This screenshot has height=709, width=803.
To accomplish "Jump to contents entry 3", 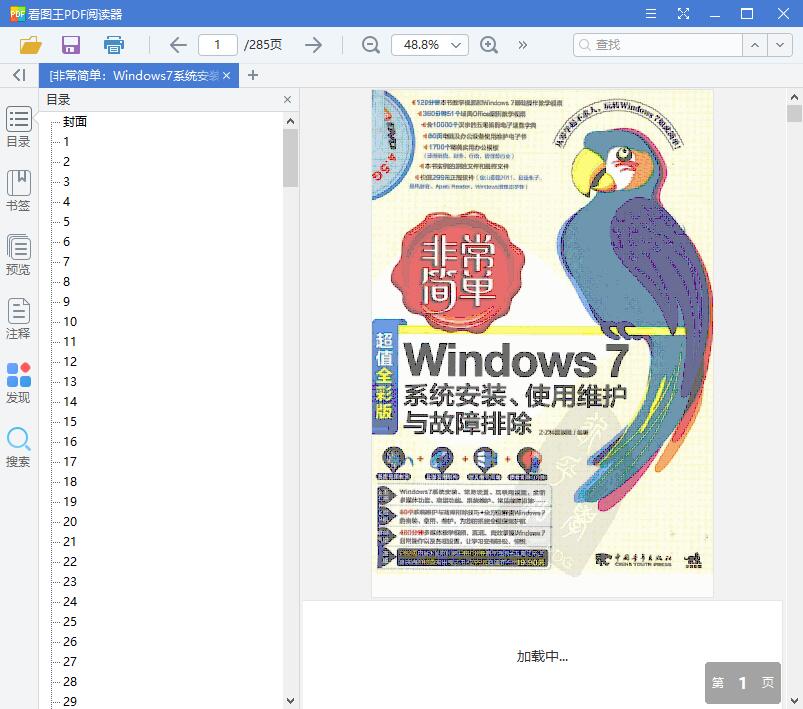I will tap(66, 181).
